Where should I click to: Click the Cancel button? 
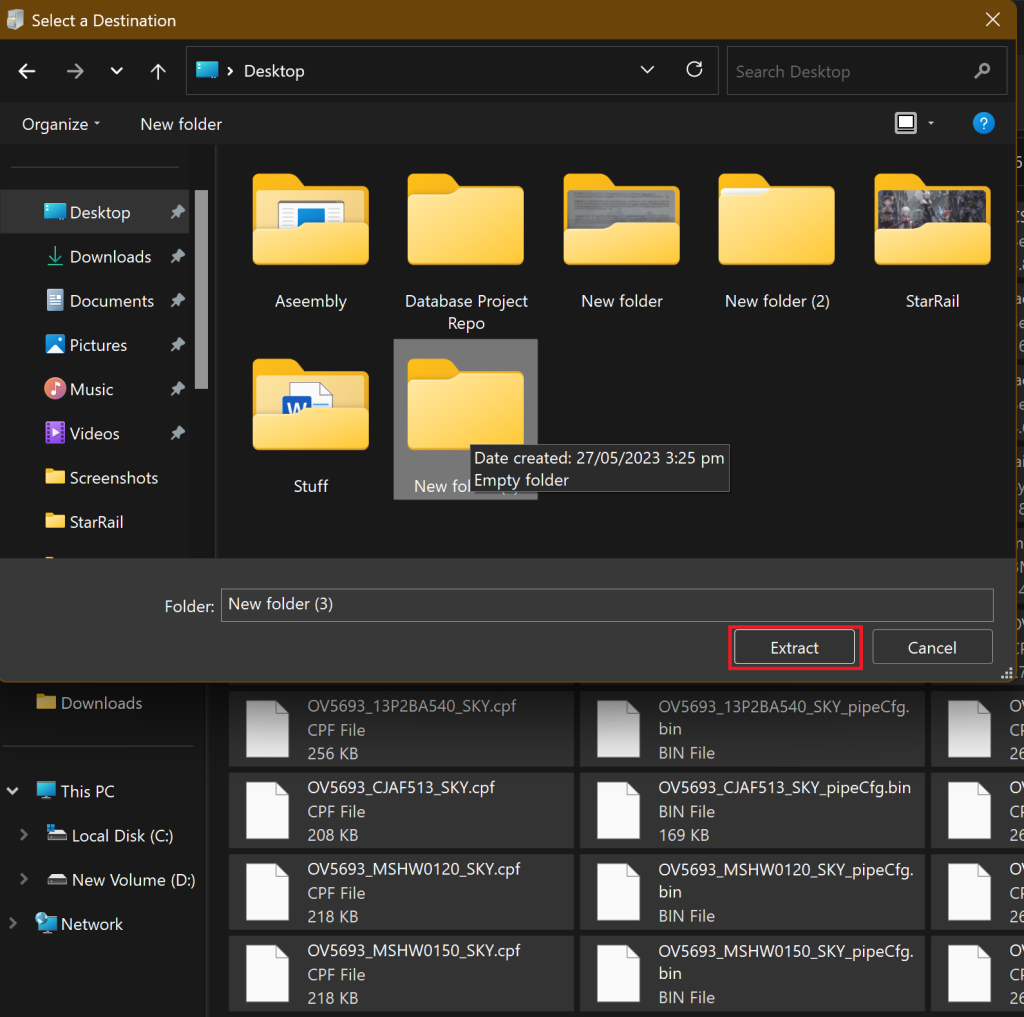click(x=931, y=646)
